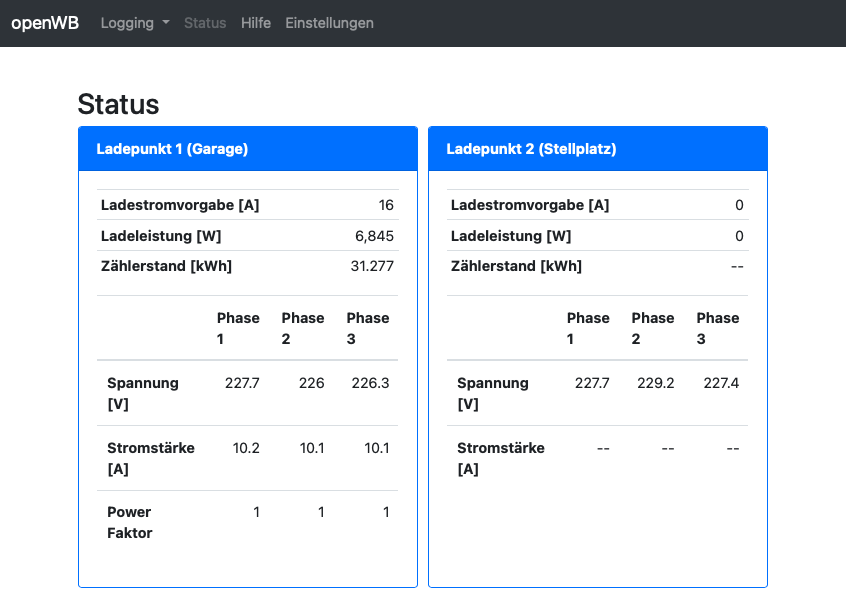
Task: Open the Logging dropdown menu
Action: coord(135,23)
